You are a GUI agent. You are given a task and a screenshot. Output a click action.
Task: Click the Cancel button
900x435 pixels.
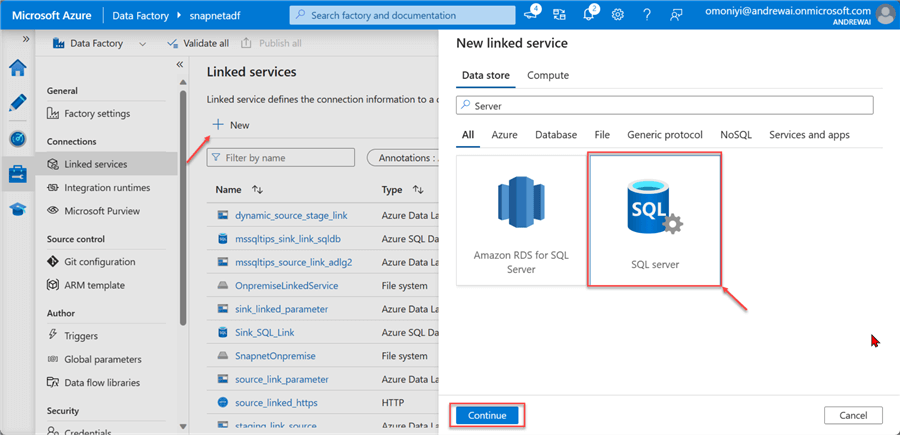[853, 415]
